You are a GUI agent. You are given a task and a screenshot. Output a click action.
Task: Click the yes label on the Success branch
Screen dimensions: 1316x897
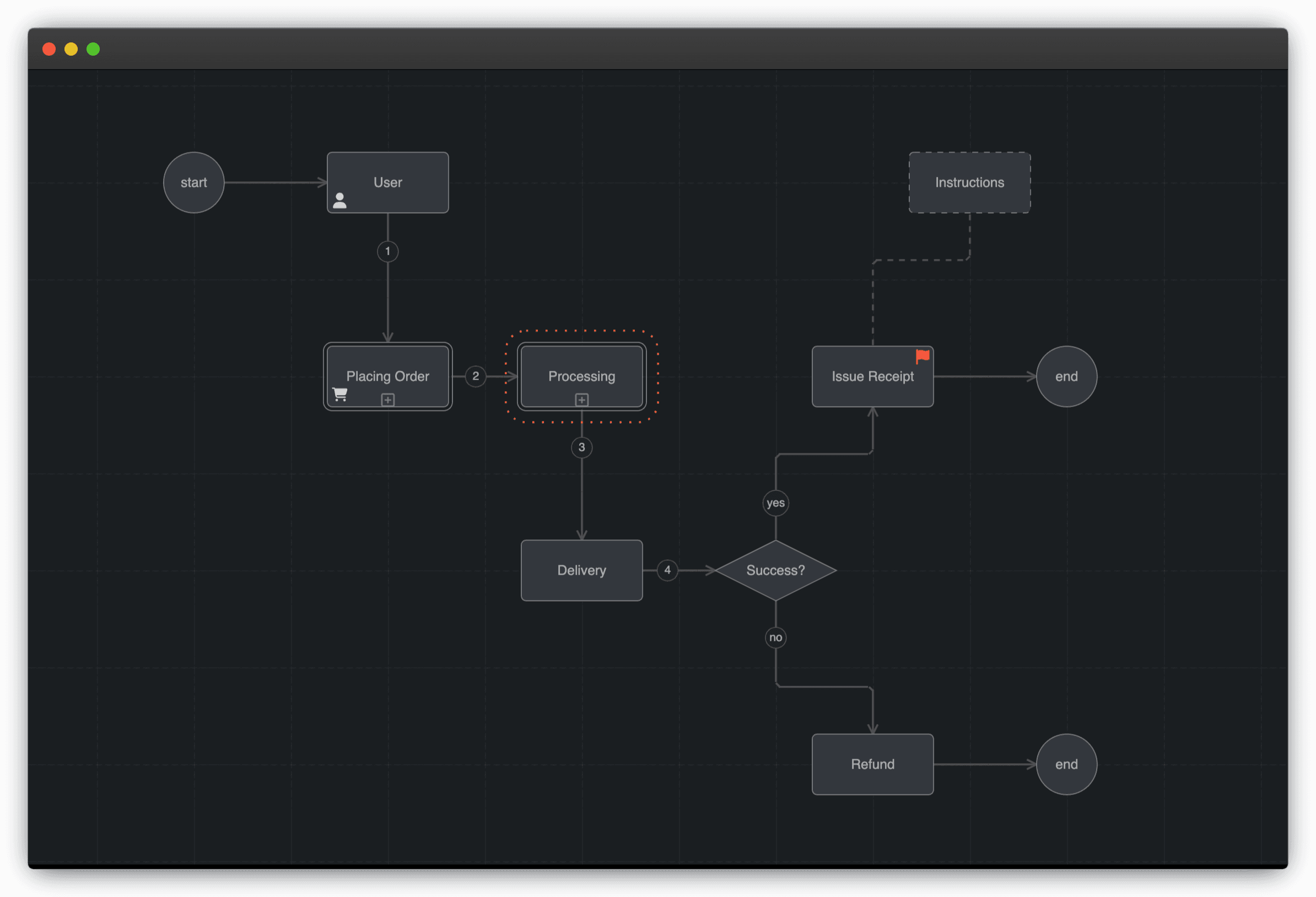click(x=775, y=502)
